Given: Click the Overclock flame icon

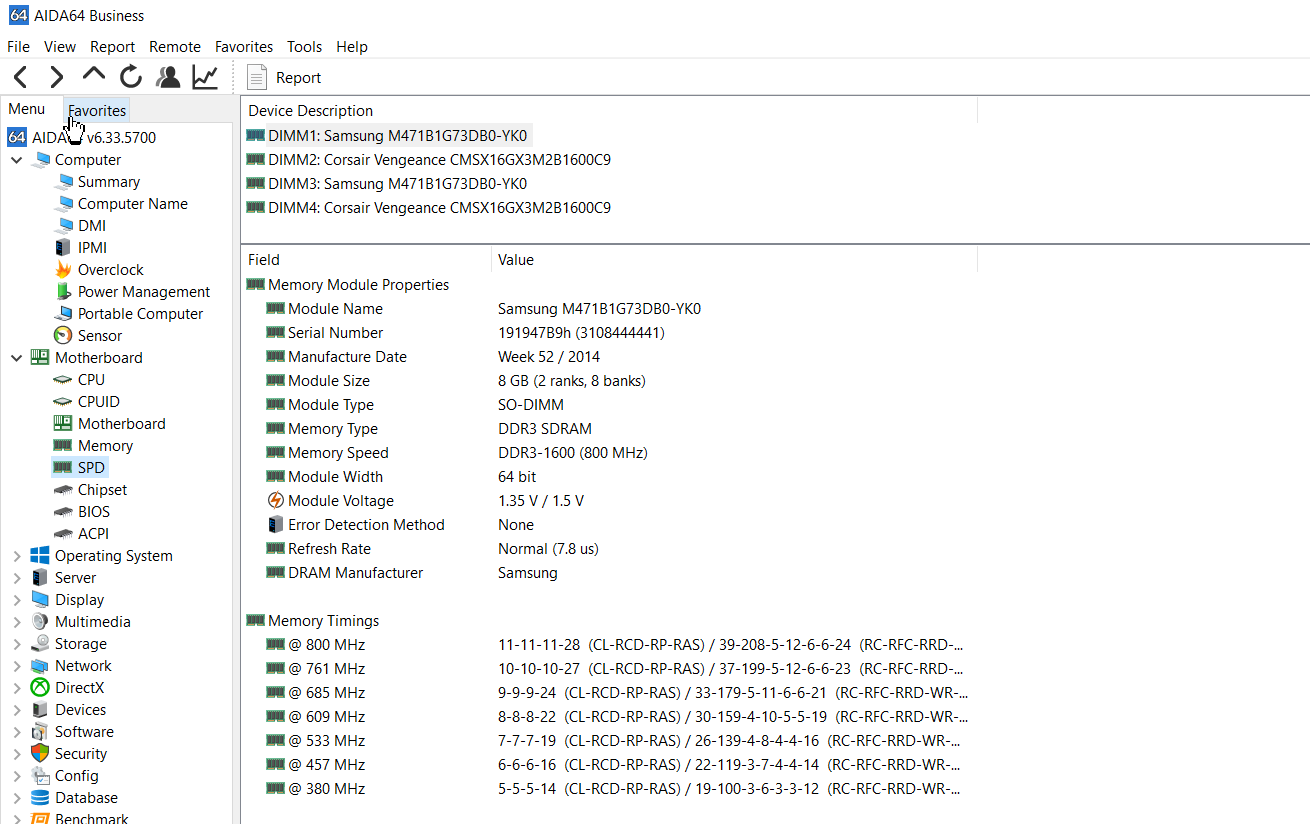Looking at the screenshot, I should 63,269.
